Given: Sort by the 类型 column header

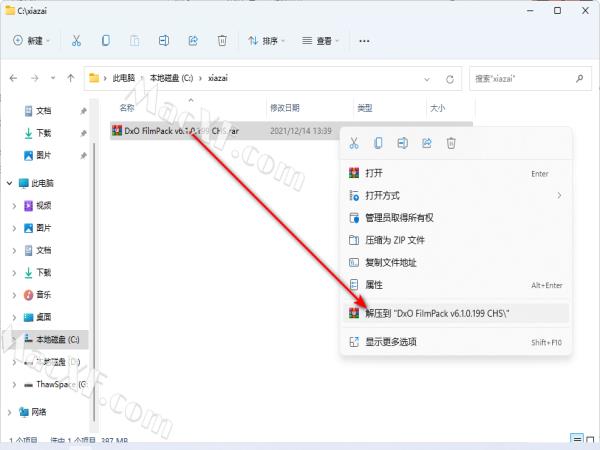Looking at the screenshot, I should click(x=365, y=108).
